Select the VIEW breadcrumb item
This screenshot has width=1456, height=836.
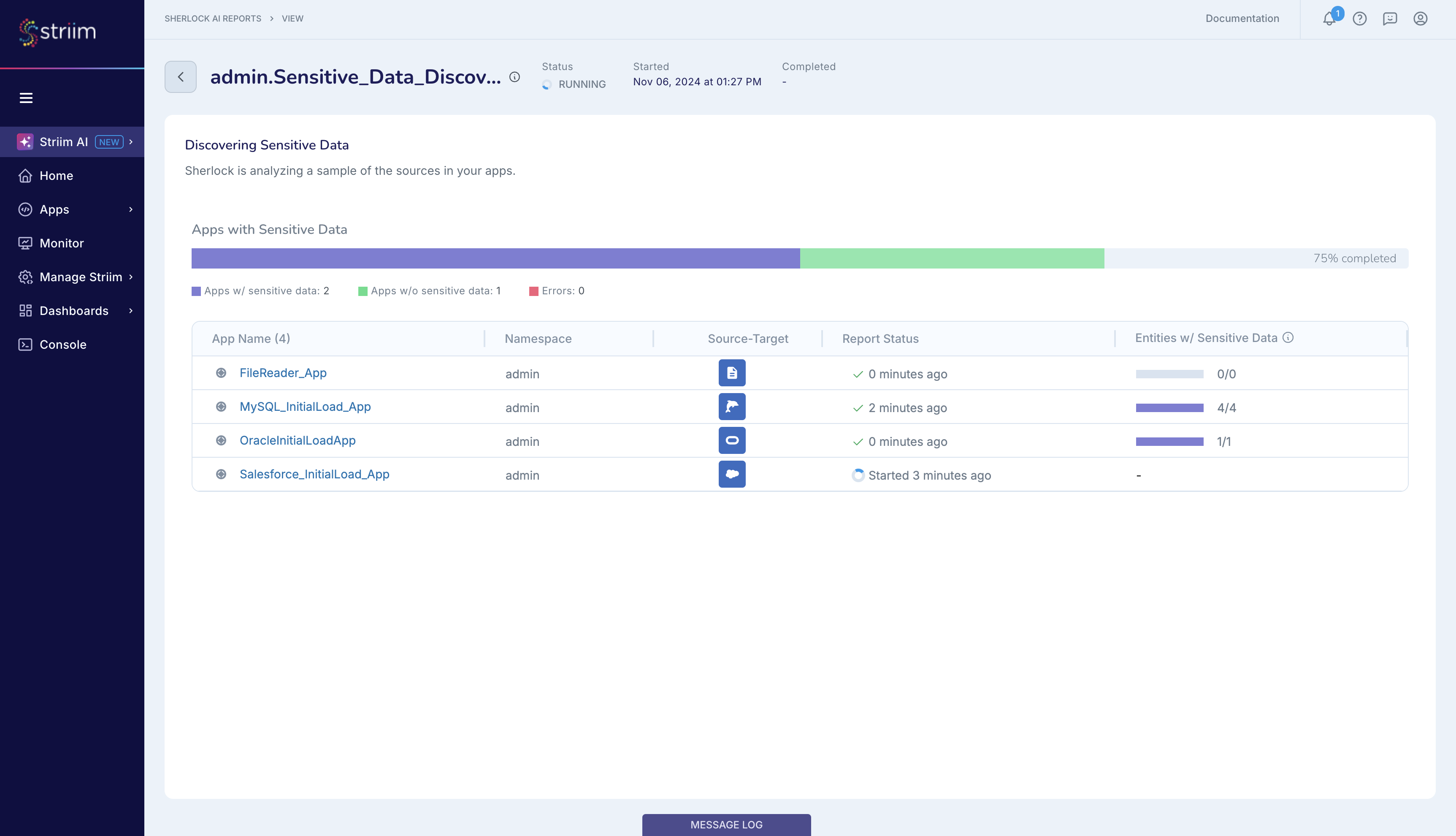tap(292, 19)
